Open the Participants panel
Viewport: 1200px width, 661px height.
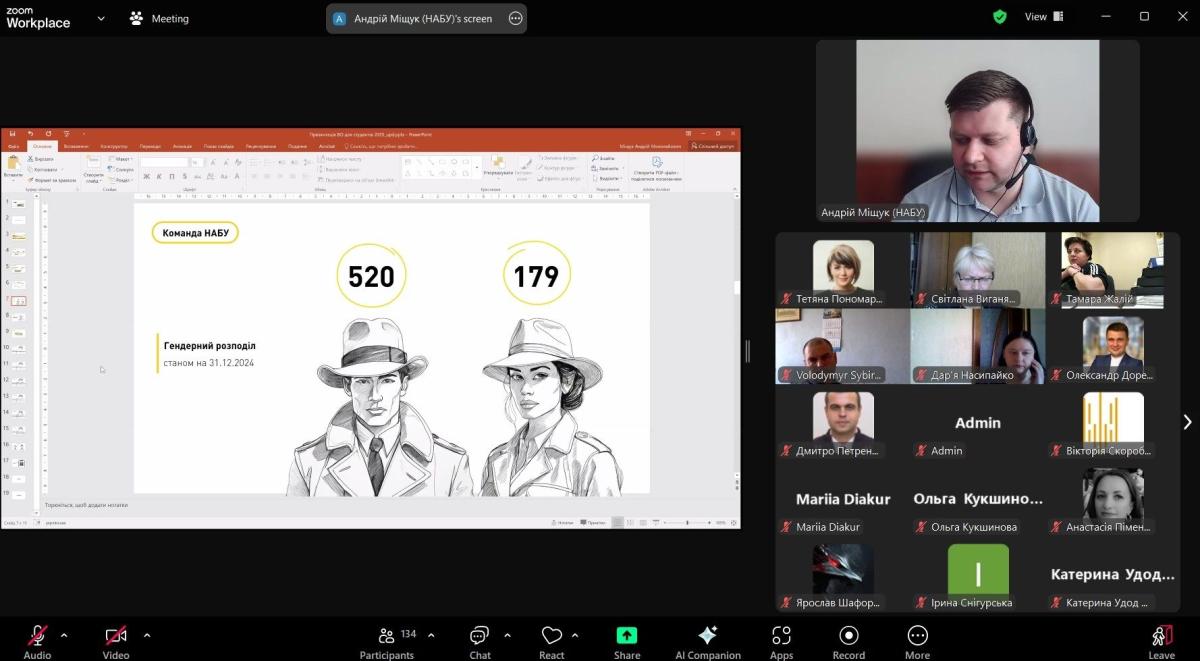[386, 637]
